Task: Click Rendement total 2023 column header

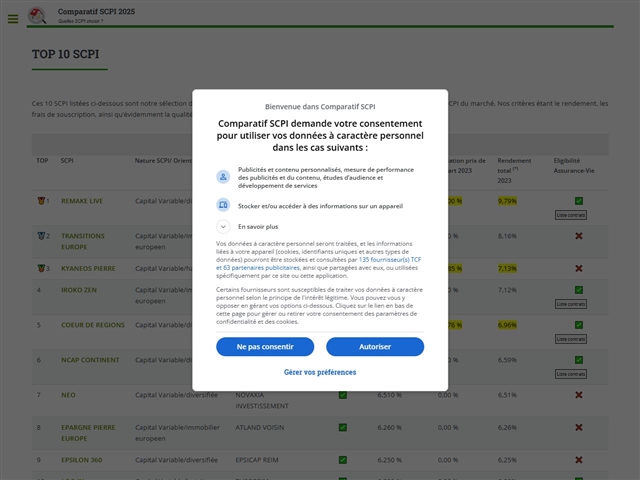Action: tap(514, 171)
